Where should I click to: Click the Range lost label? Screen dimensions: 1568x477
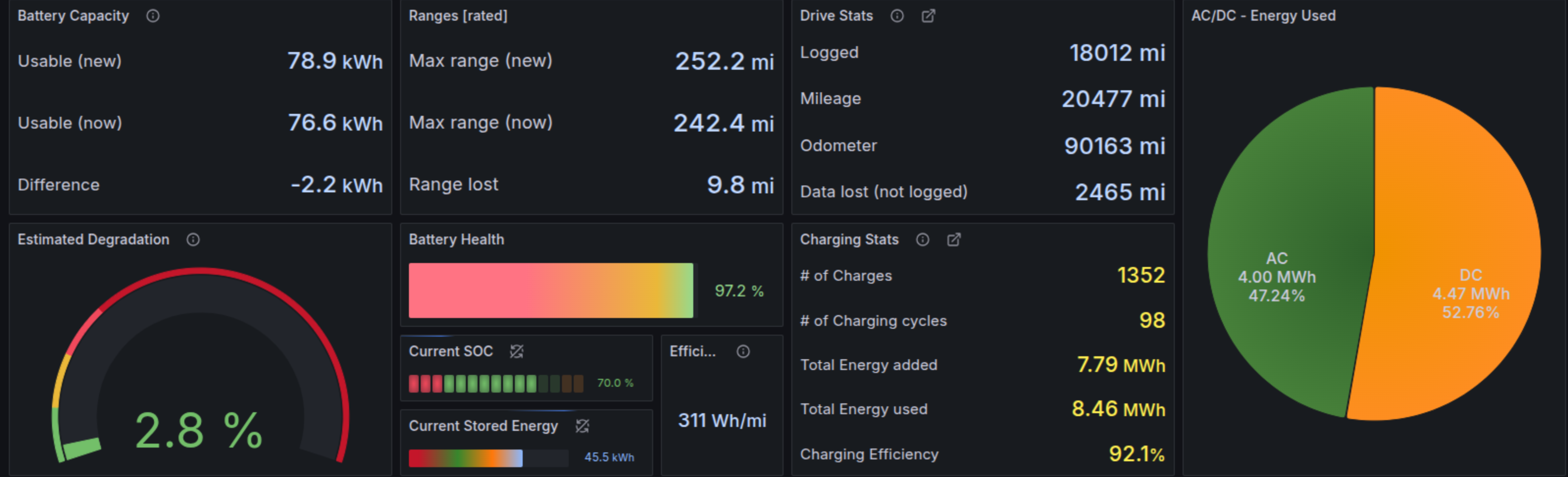coord(454,185)
